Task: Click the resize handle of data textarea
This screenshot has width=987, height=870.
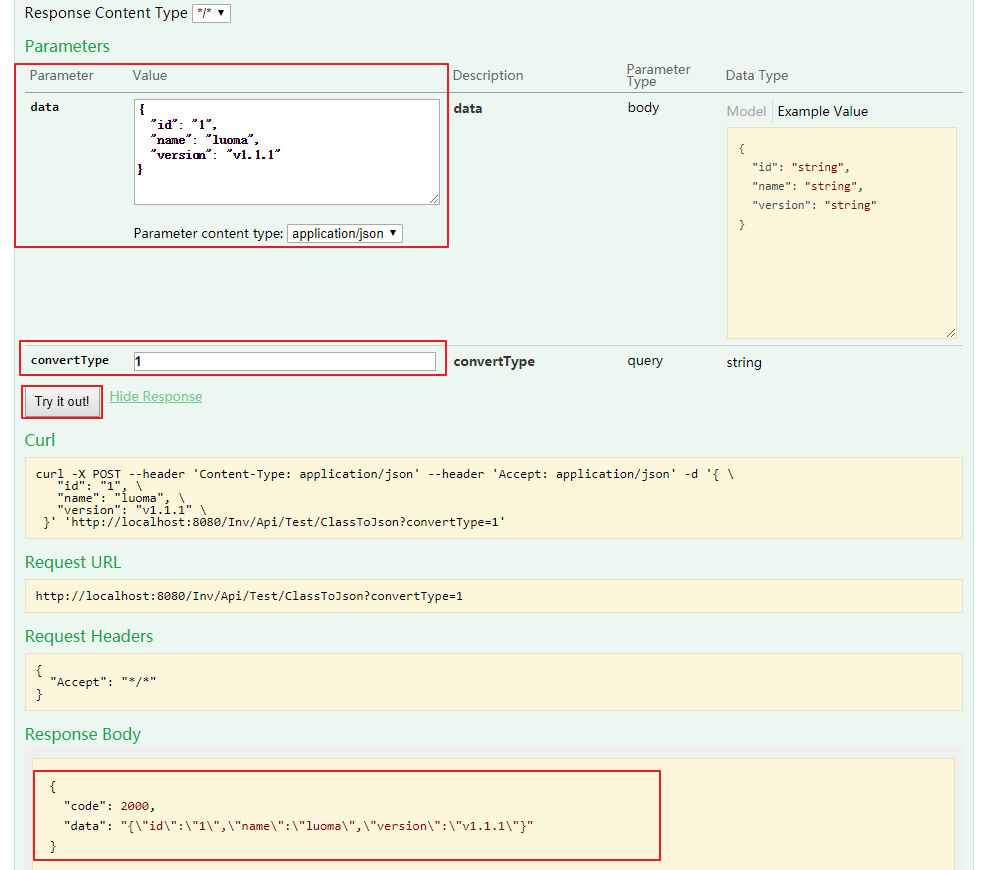Action: (x=434, y=200)
